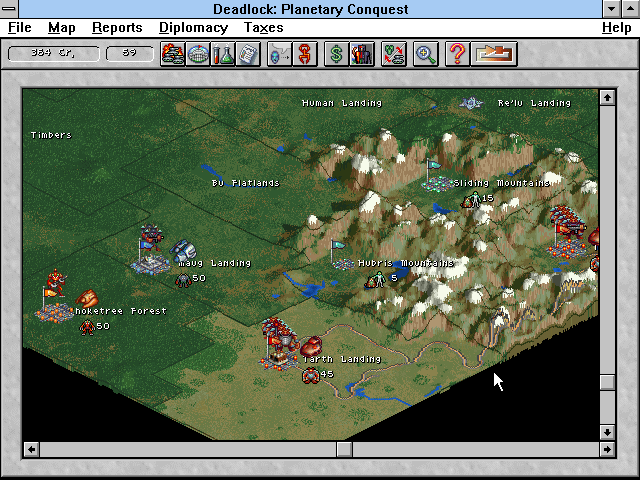The height and width of the screenshot is (480, 640).
Task: Click the Hubris Mountains label text
Action: coord(406,263)
